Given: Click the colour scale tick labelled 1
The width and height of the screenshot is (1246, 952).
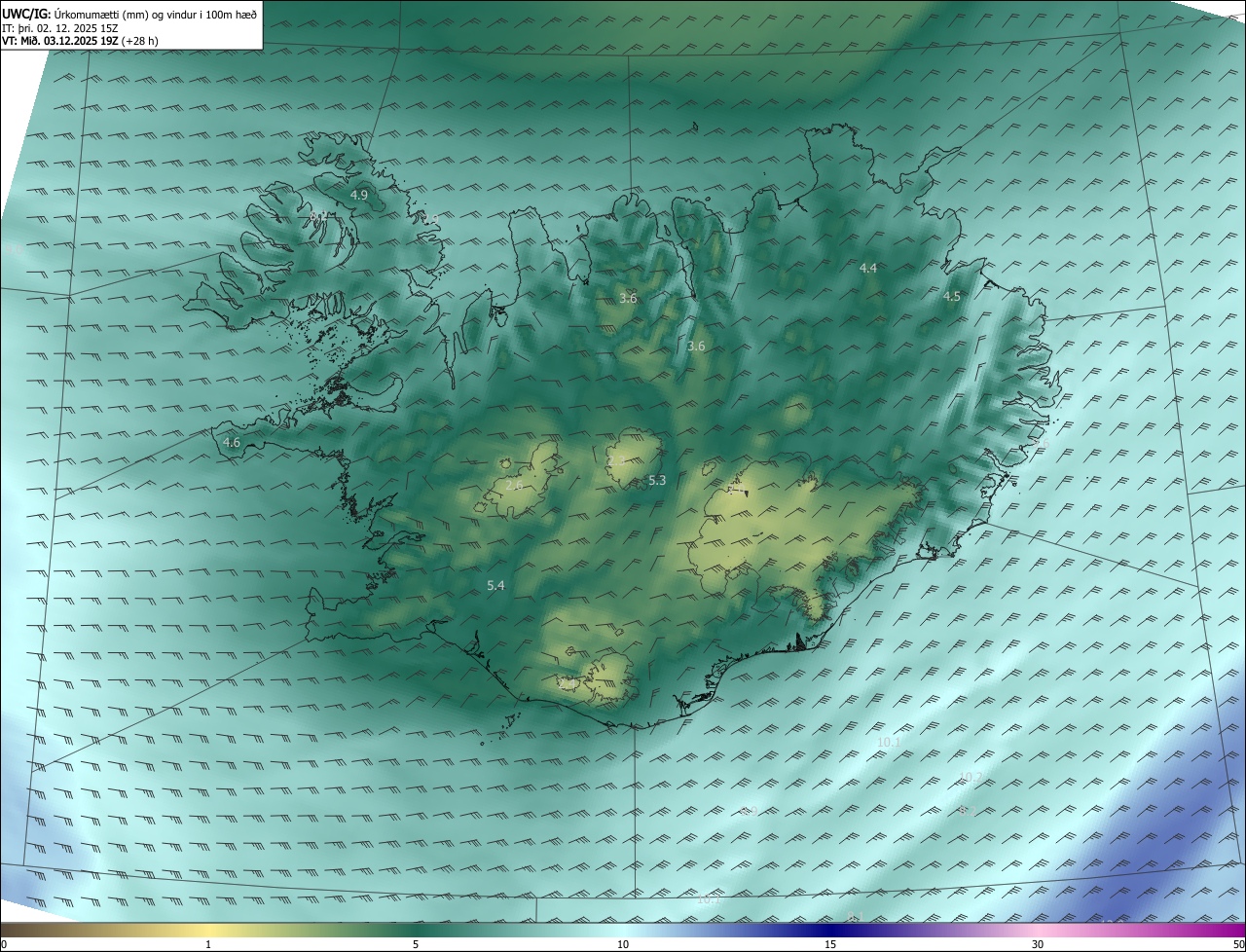Looking at the screenshot, I should pyautogui.click(x=208, y=944).
